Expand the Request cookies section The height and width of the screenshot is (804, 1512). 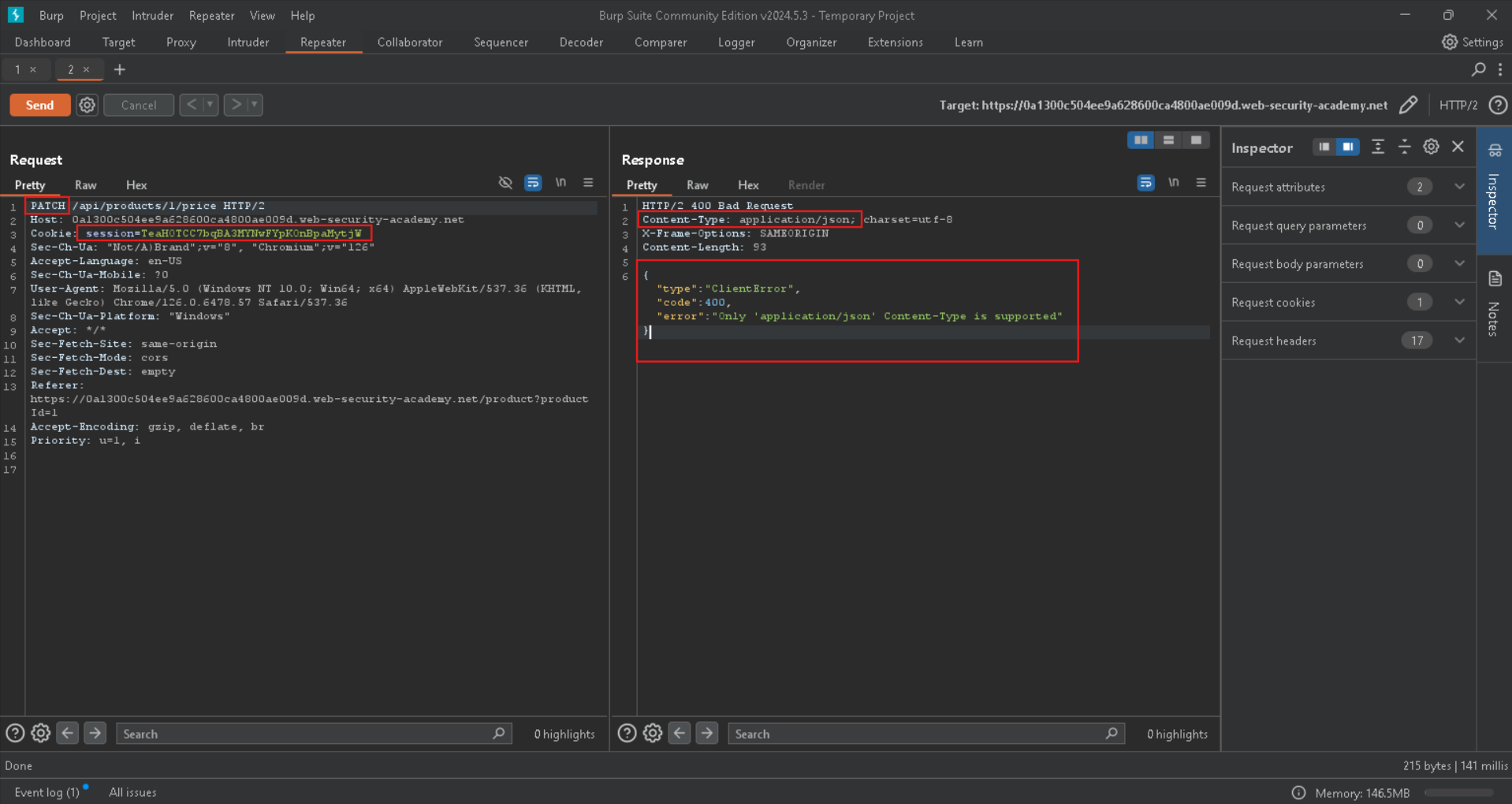coord(1459,302)
